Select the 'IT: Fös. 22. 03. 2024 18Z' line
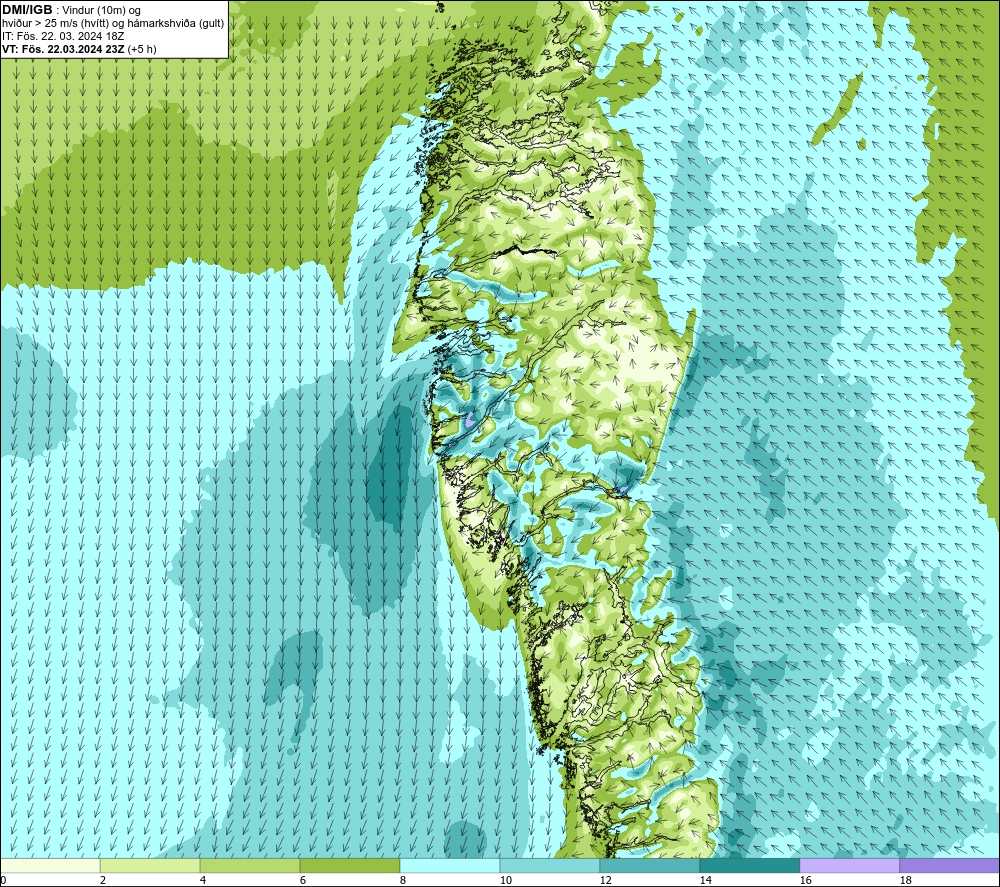The width and height of the screenshot is (1000, 887). (62, 36)
